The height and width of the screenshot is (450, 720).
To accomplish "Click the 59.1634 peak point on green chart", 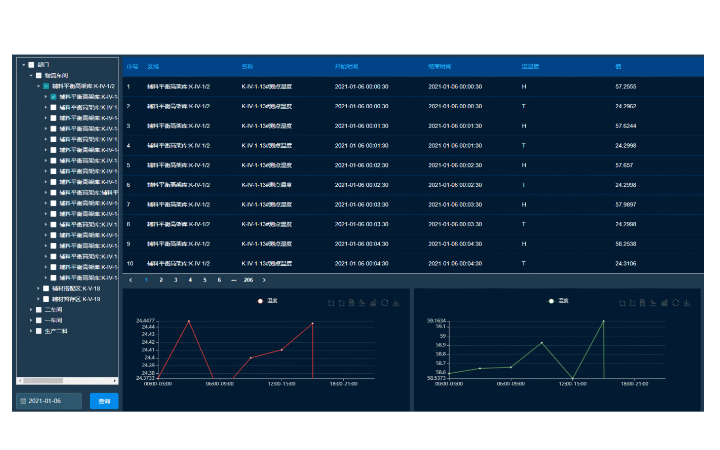I will (x=603, y=321).
